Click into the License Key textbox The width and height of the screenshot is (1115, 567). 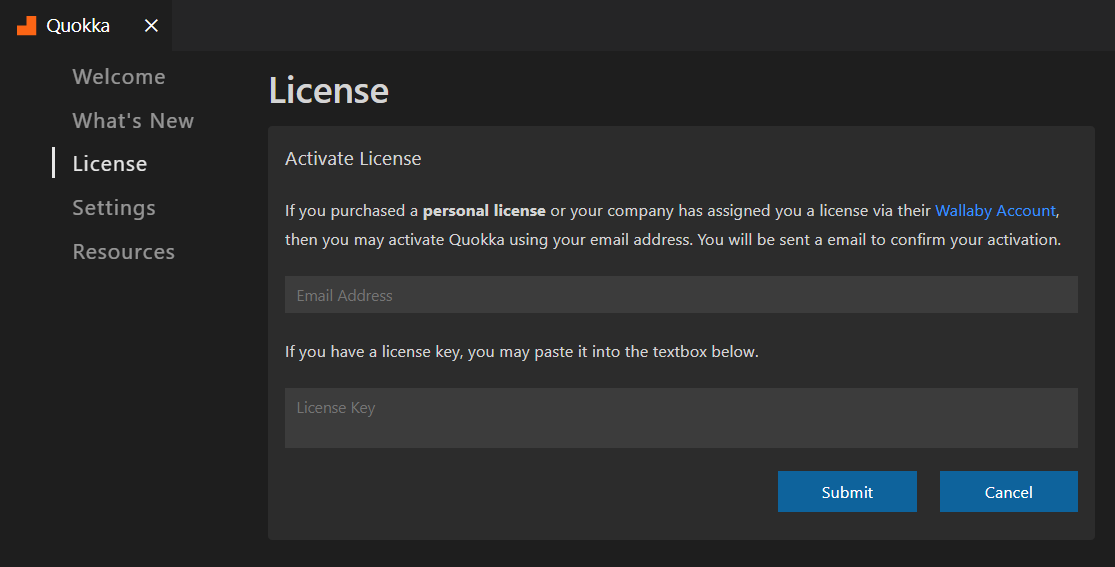point(681,418)
